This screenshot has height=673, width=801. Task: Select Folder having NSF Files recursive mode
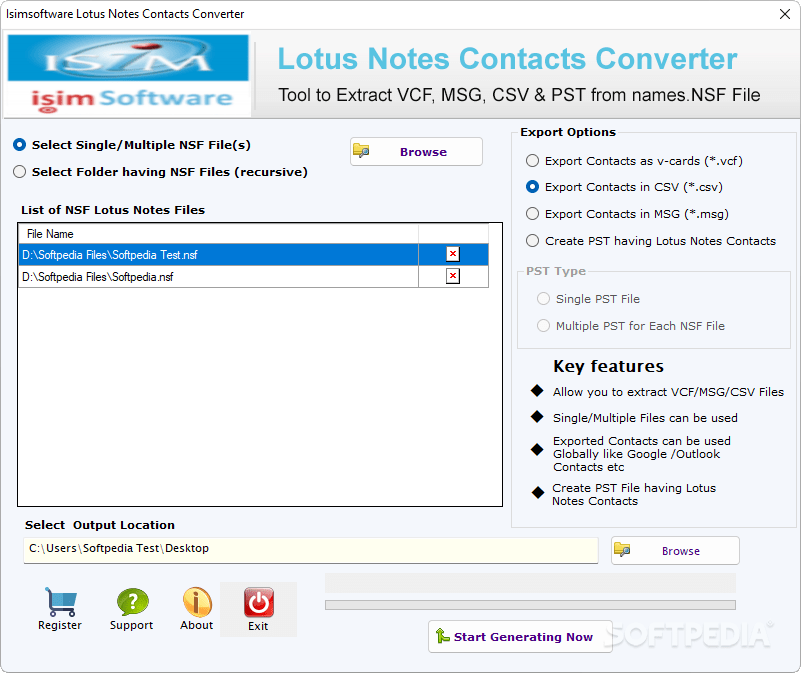pyautogui.click(x=18, y=171)
